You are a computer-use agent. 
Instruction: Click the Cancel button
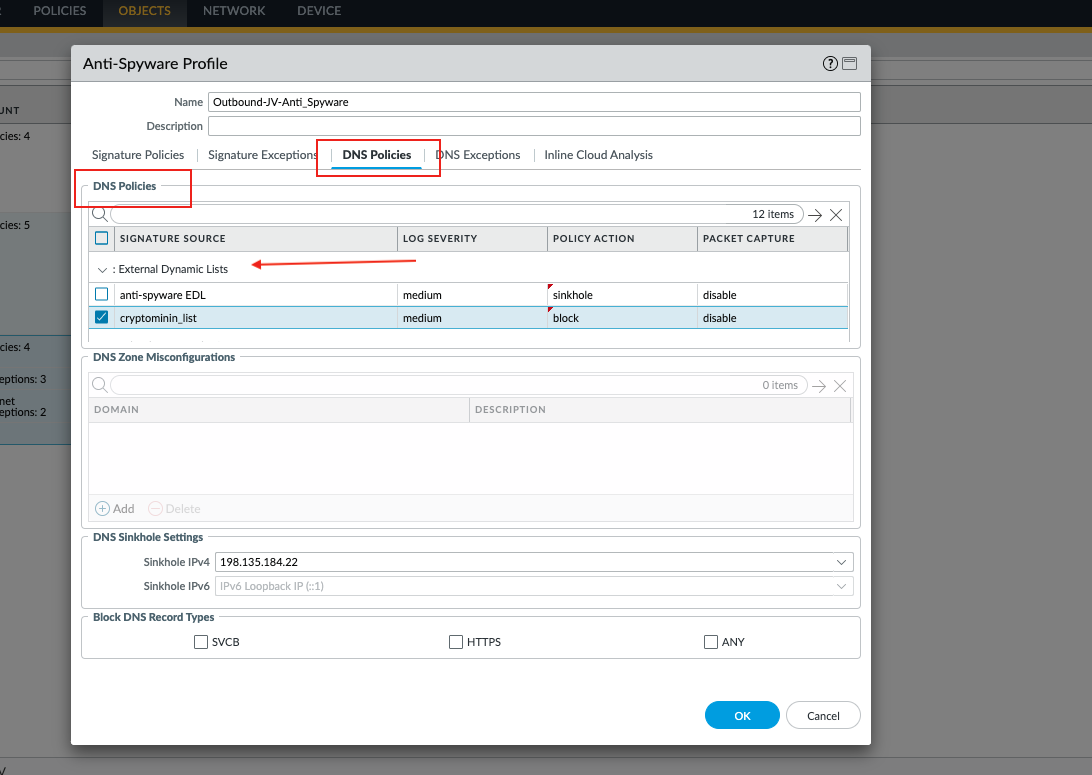(x=823, y=716)
